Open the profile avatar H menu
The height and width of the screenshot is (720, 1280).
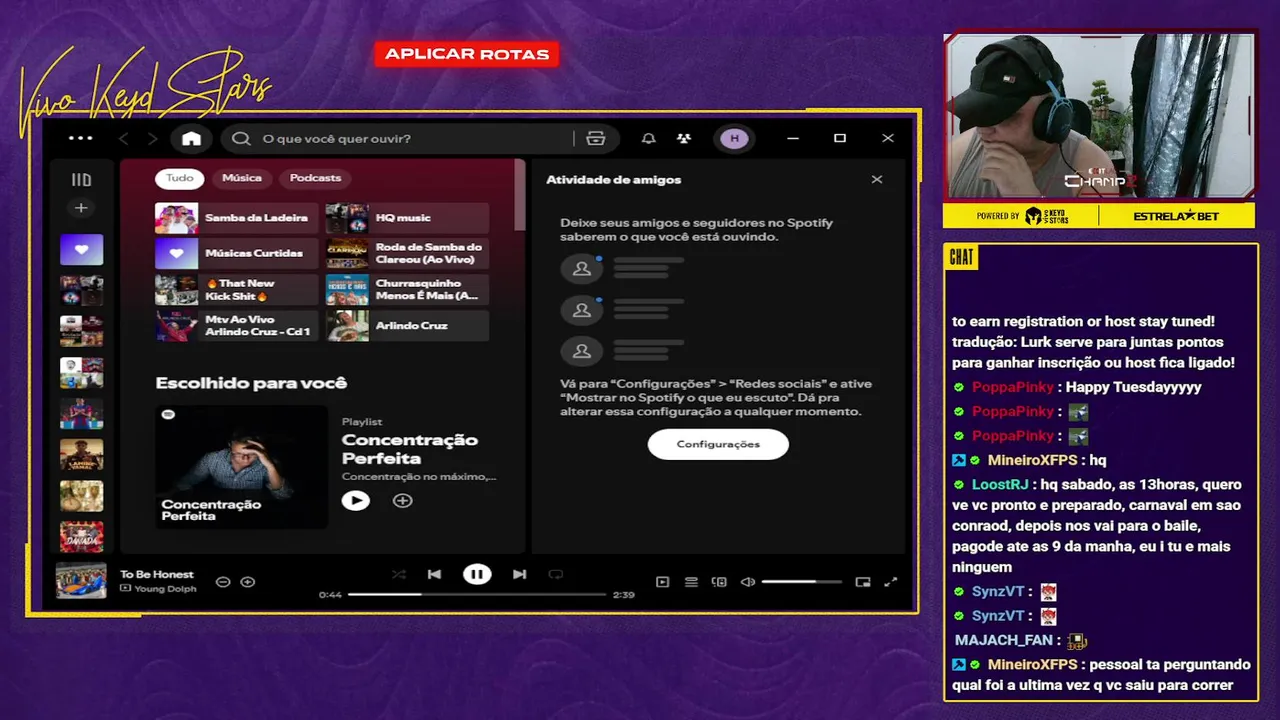pyautogui.click(x=735, y=138)
